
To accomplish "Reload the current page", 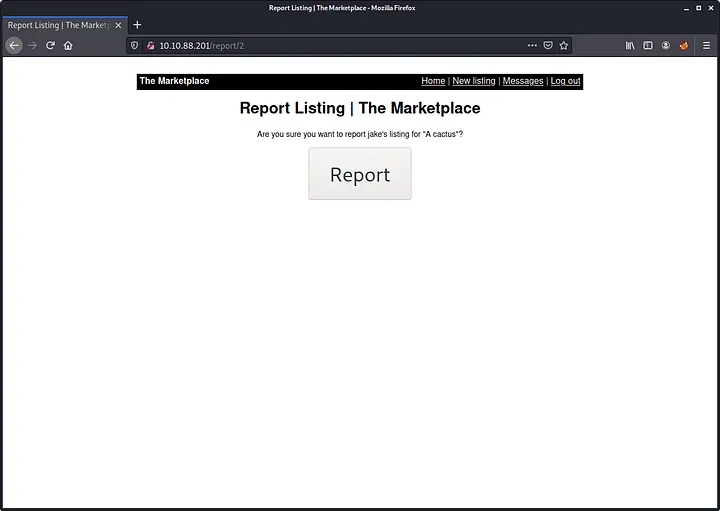I will (50, 45).
